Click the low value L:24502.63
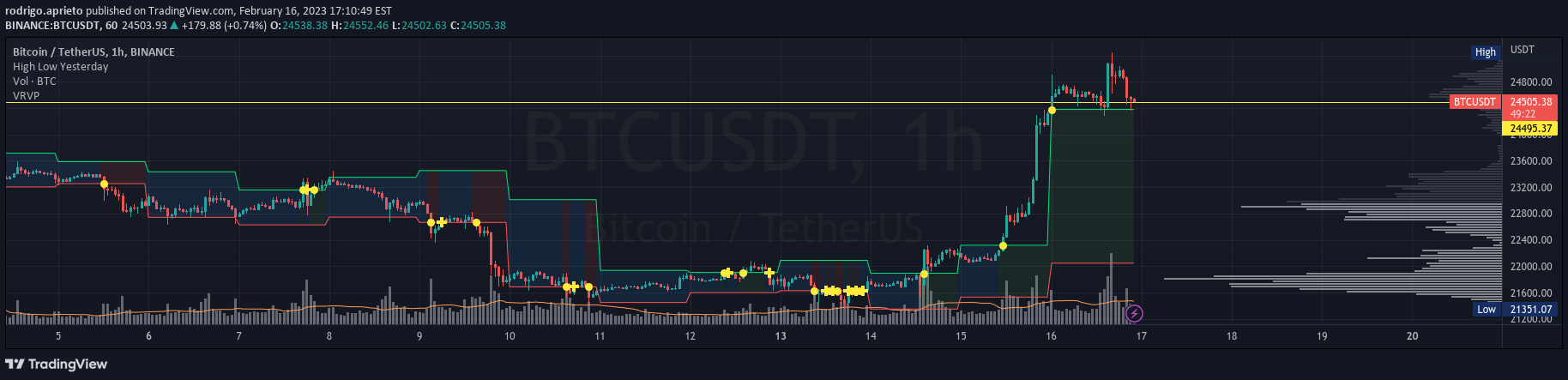Screen dimensions: 1568x380 pyautogui.click(x=419, y=26)
